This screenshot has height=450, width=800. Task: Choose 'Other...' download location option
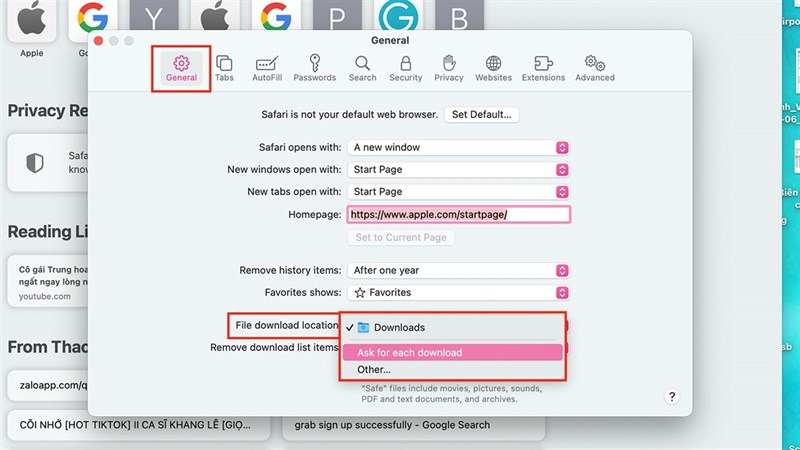click(452, 369)
